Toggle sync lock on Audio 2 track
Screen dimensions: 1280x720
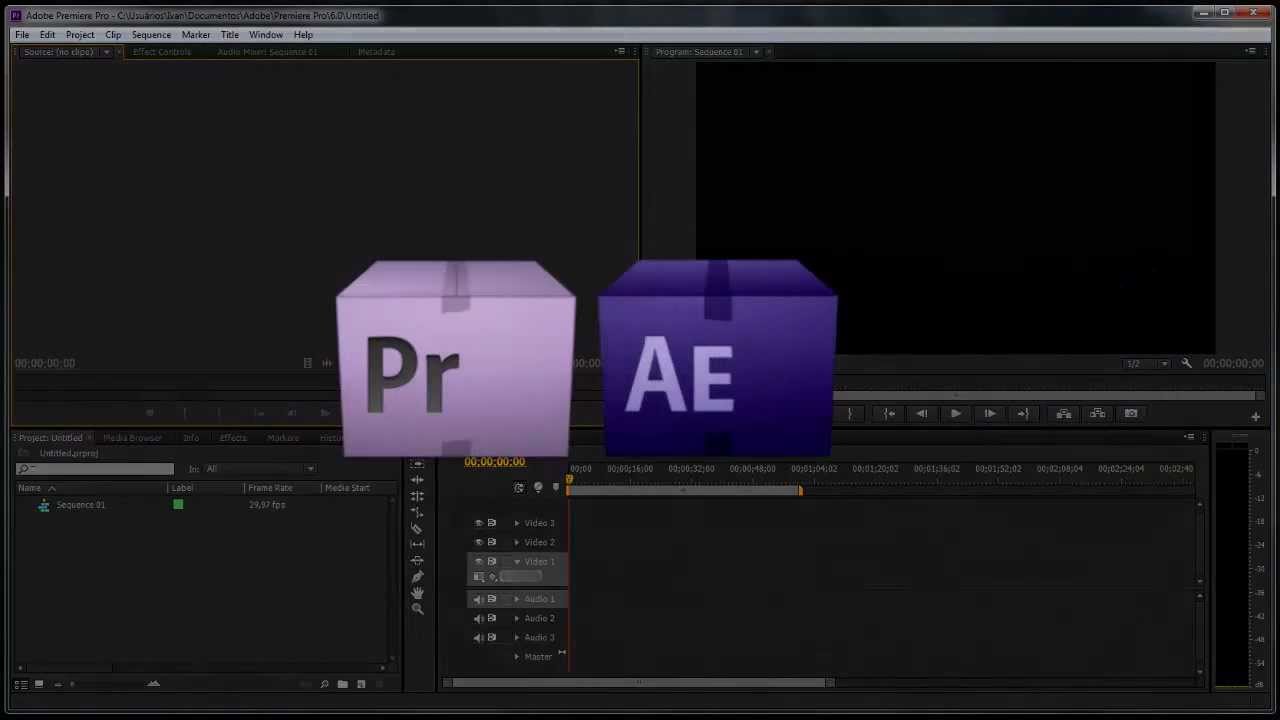(491, 618)
